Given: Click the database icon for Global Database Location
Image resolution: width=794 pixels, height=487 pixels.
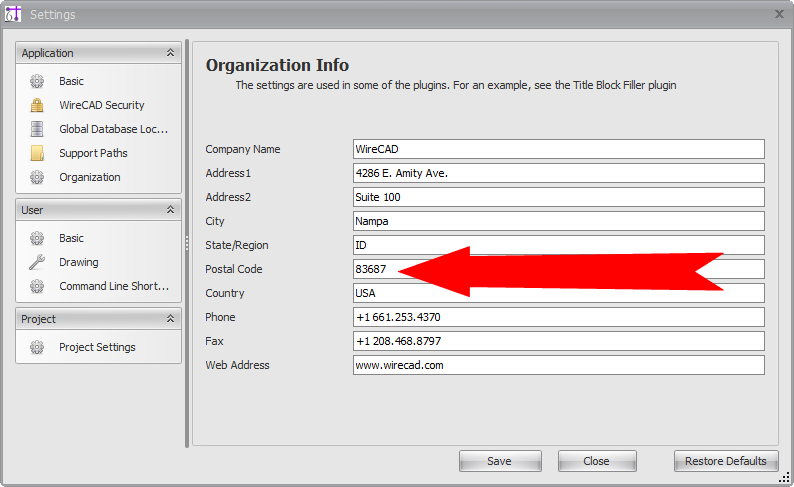Looking at the screenshot, I should 37,129.
